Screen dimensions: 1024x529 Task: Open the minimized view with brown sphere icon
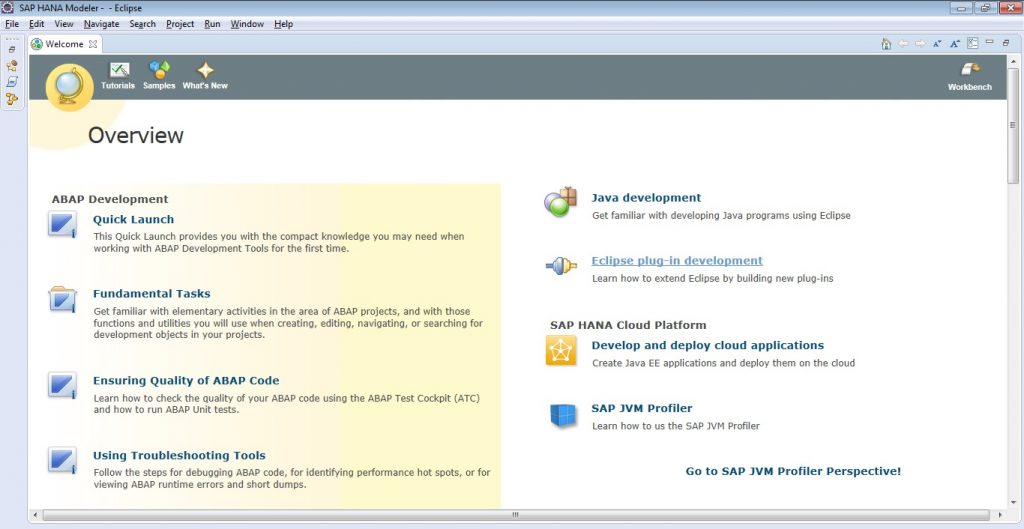coord(12,65)
